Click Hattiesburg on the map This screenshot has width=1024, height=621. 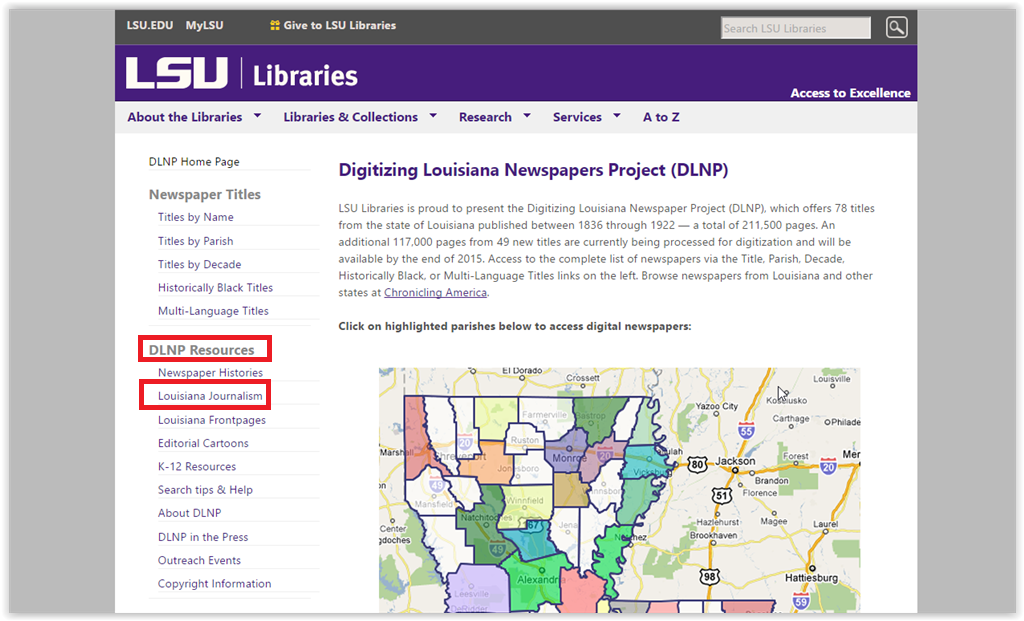[811, 577]
